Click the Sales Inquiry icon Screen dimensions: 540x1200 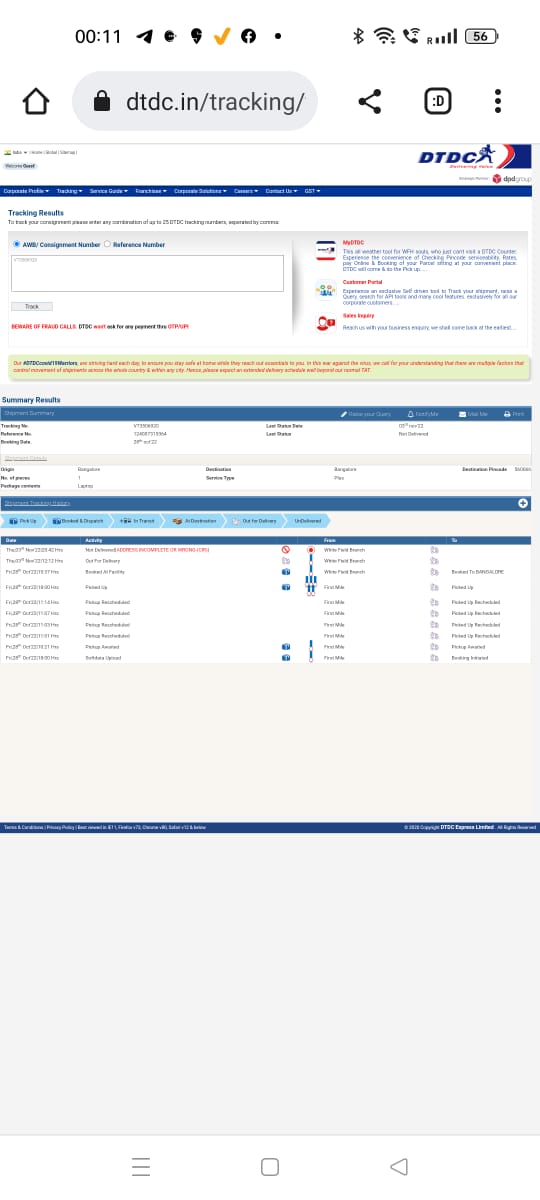pos(326,322)
